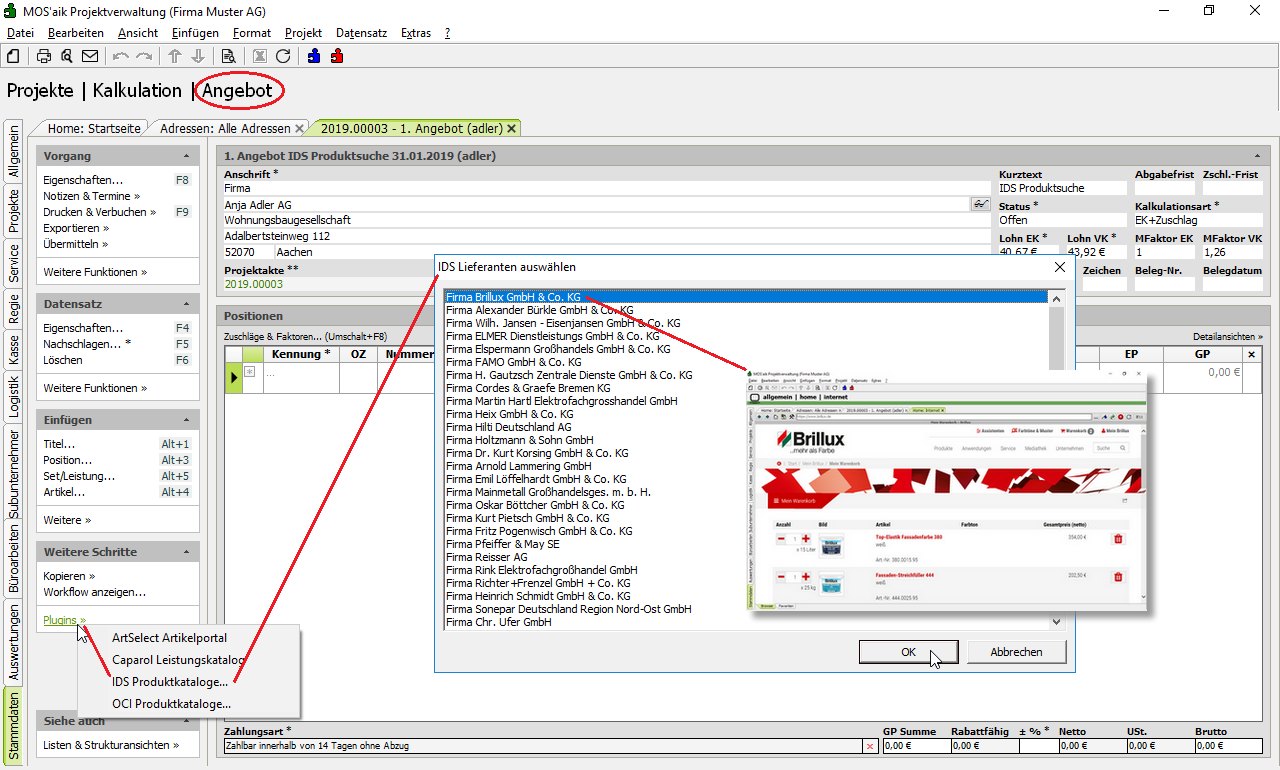The width and height of the screenshot is (1280, 770).
Task: Collapse the Vorgang panel
Action: (186, 157)
